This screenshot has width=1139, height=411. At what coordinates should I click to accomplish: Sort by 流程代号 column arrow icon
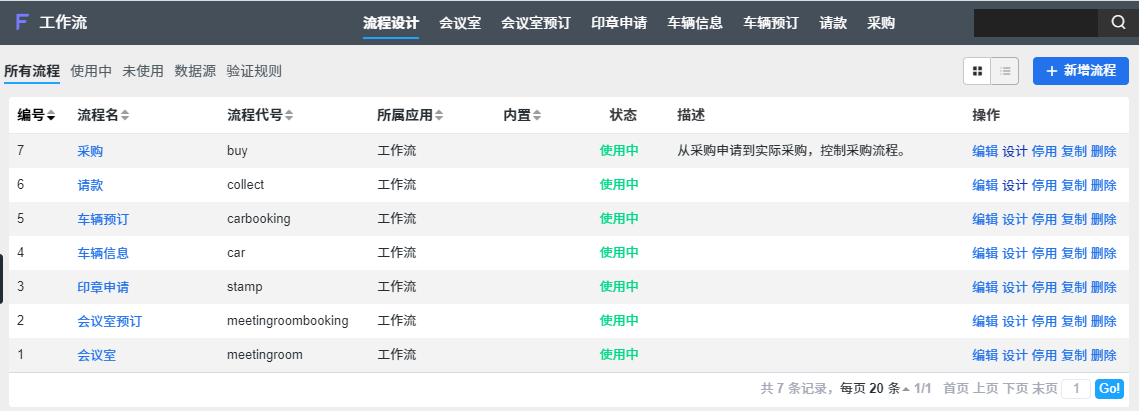[289, 115]
